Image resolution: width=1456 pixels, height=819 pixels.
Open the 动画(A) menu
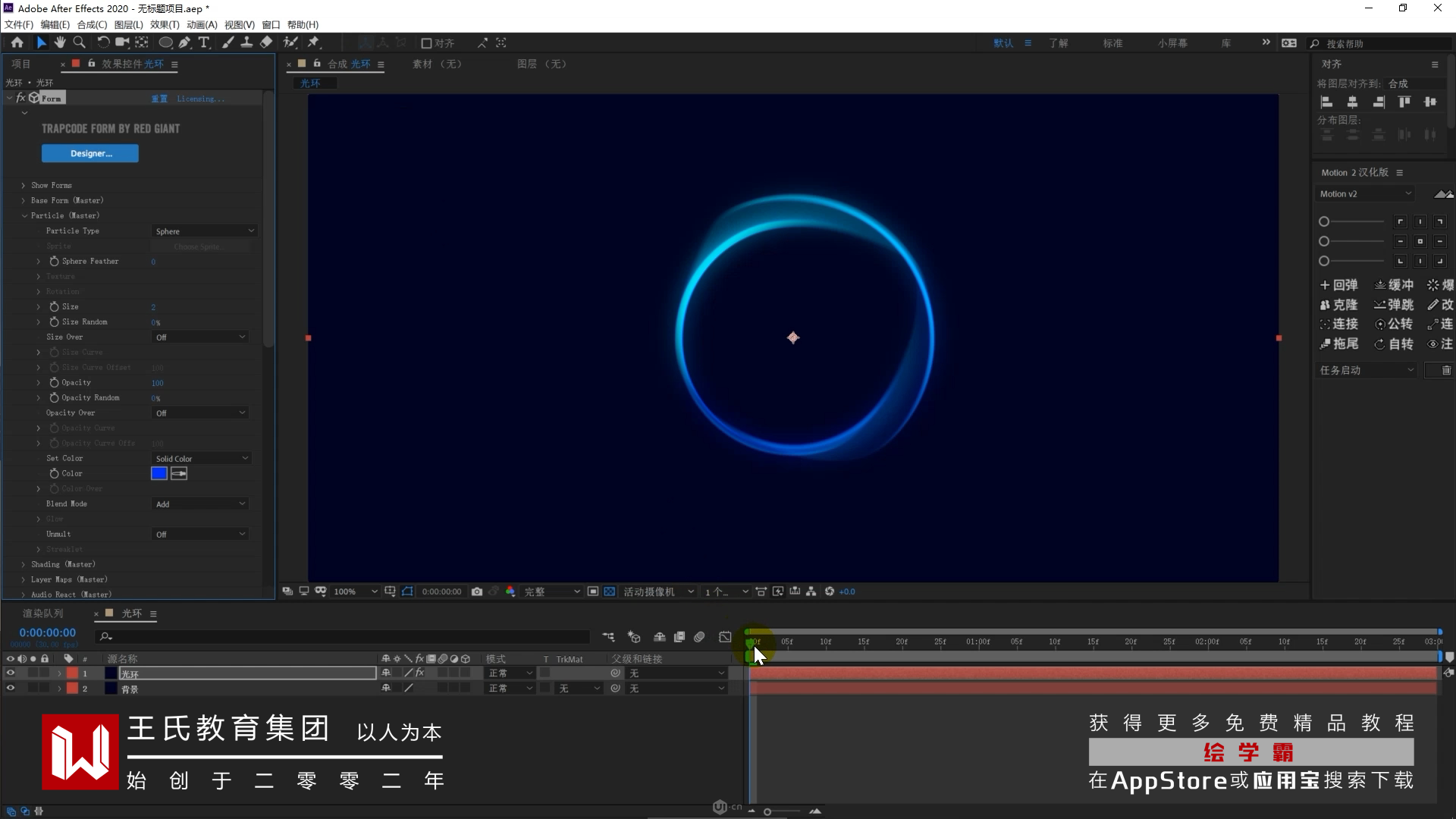click(x=201, y=24)
